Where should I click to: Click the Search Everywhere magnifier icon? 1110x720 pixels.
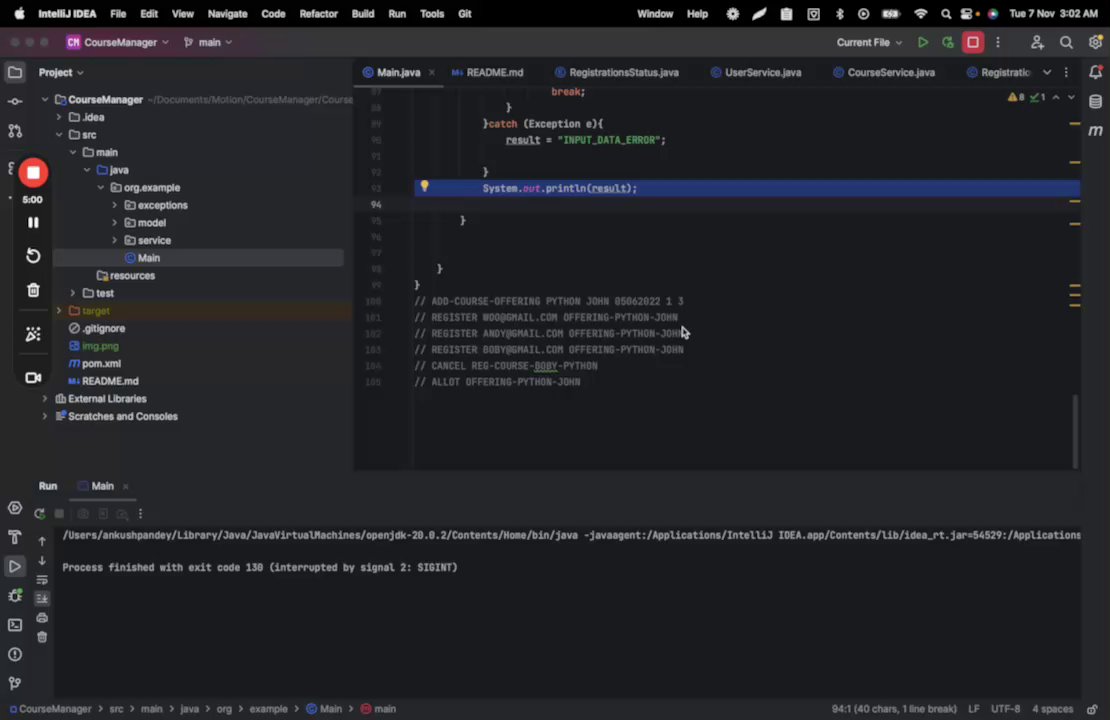tap(1066, 42)
